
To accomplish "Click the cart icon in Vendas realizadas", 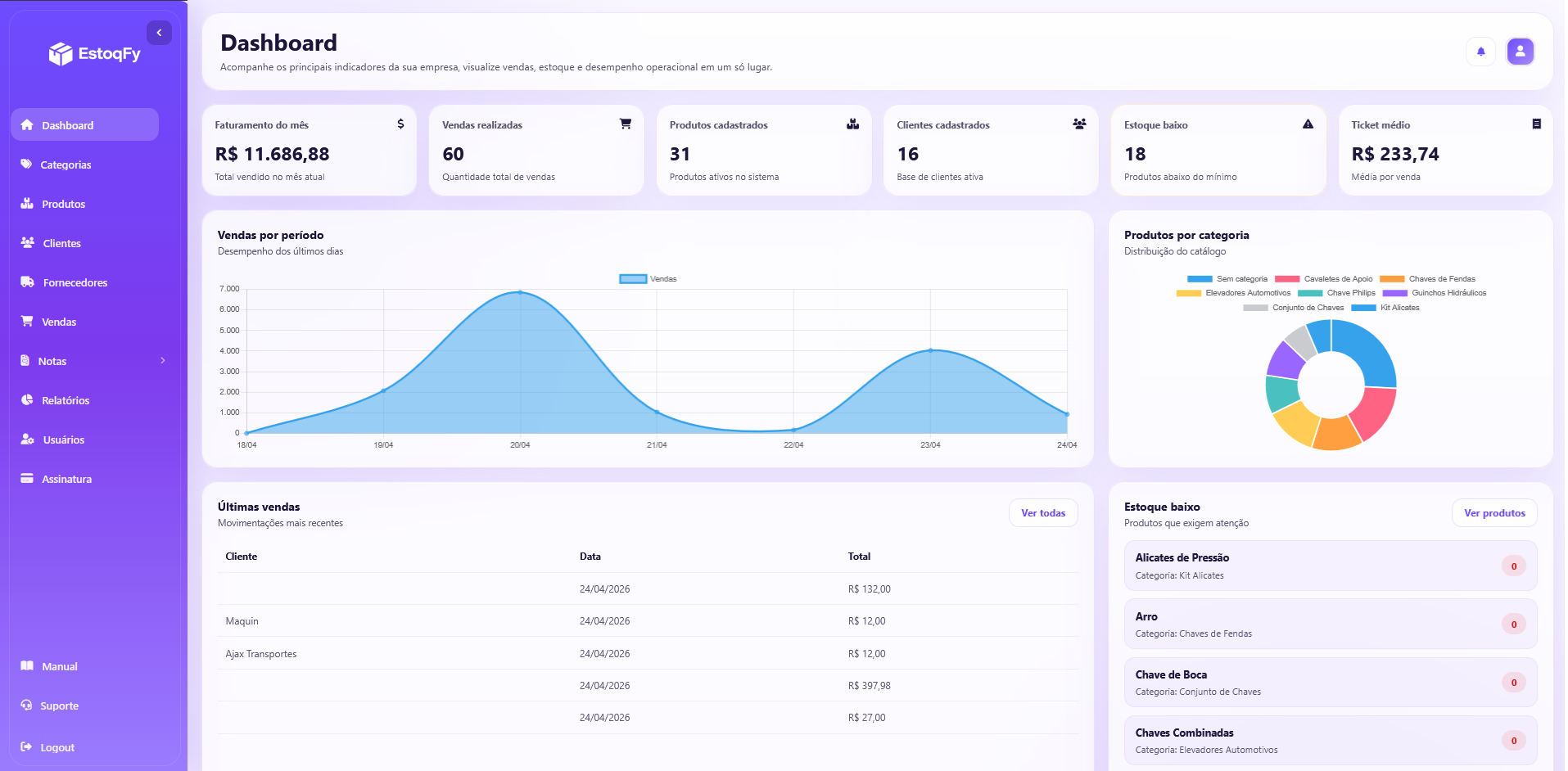I will (626, 124).
